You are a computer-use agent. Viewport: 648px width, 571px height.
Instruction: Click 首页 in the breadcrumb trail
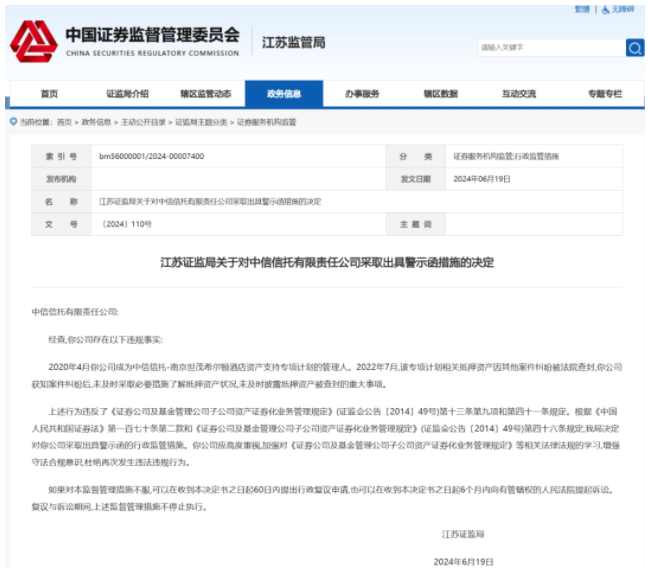pyautogui.click(x=64, y=122)
